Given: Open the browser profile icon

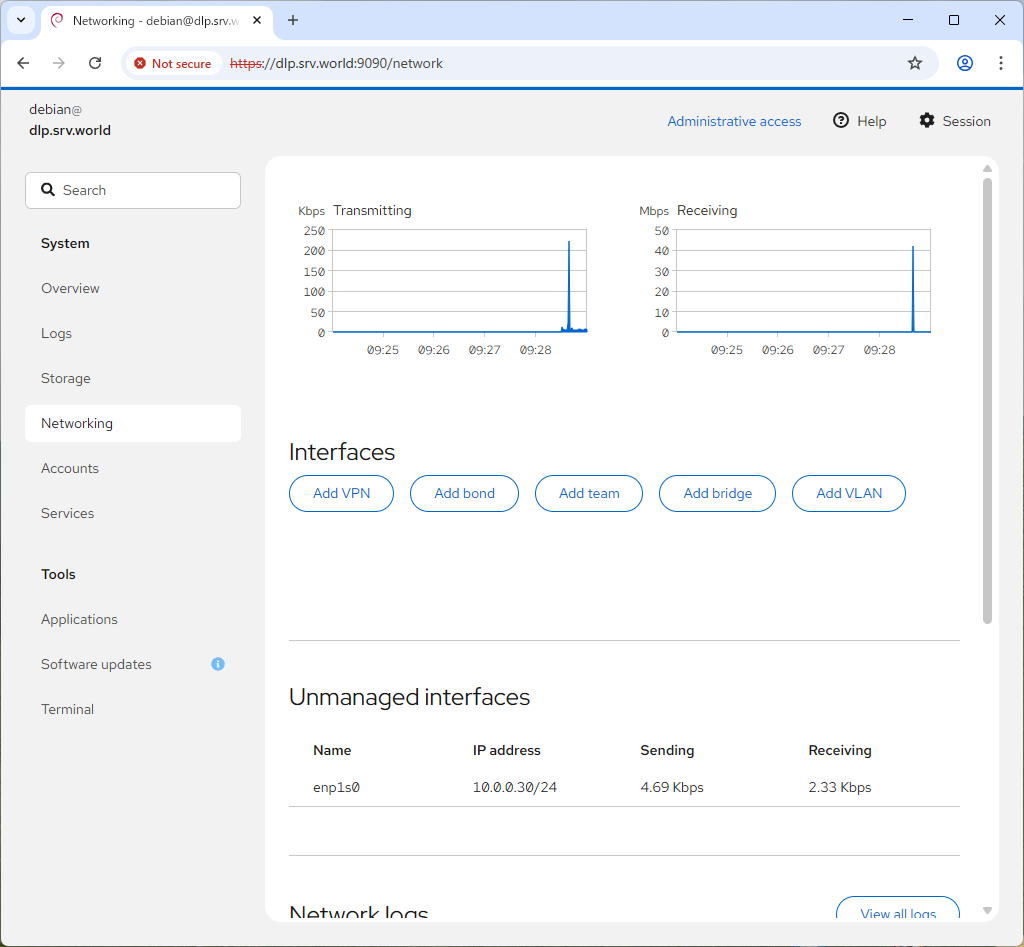Looking at the screenshot, I should [964, 63].
